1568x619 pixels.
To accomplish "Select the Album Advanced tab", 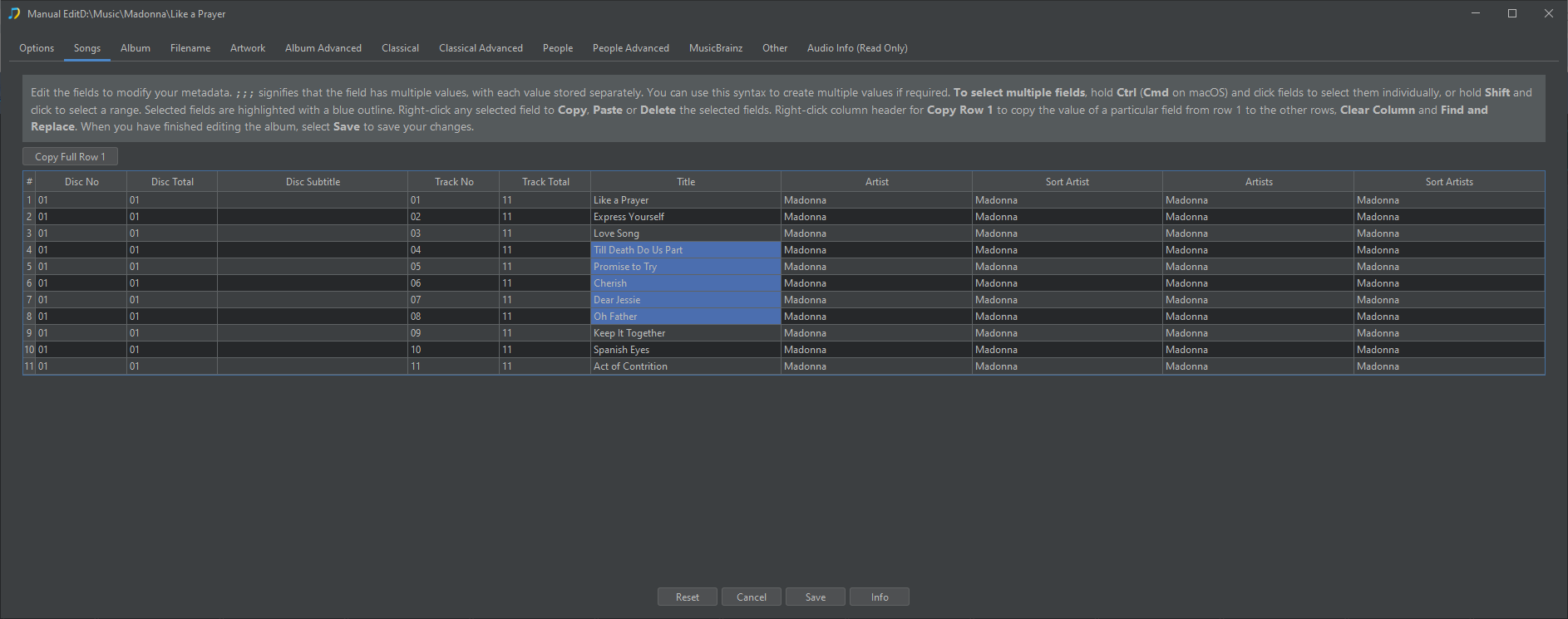I will 323,48.
